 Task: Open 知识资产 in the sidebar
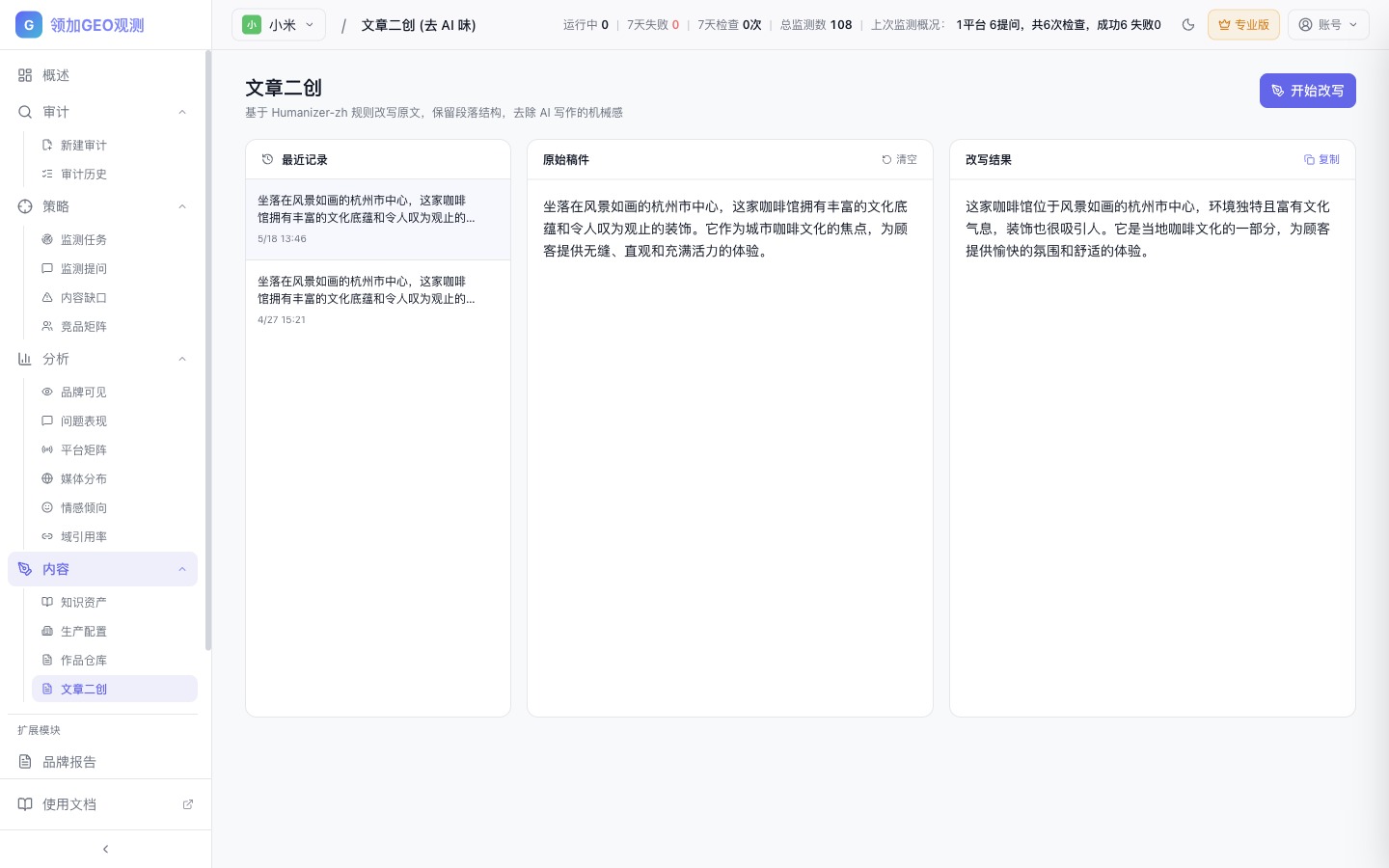[114, 602]
